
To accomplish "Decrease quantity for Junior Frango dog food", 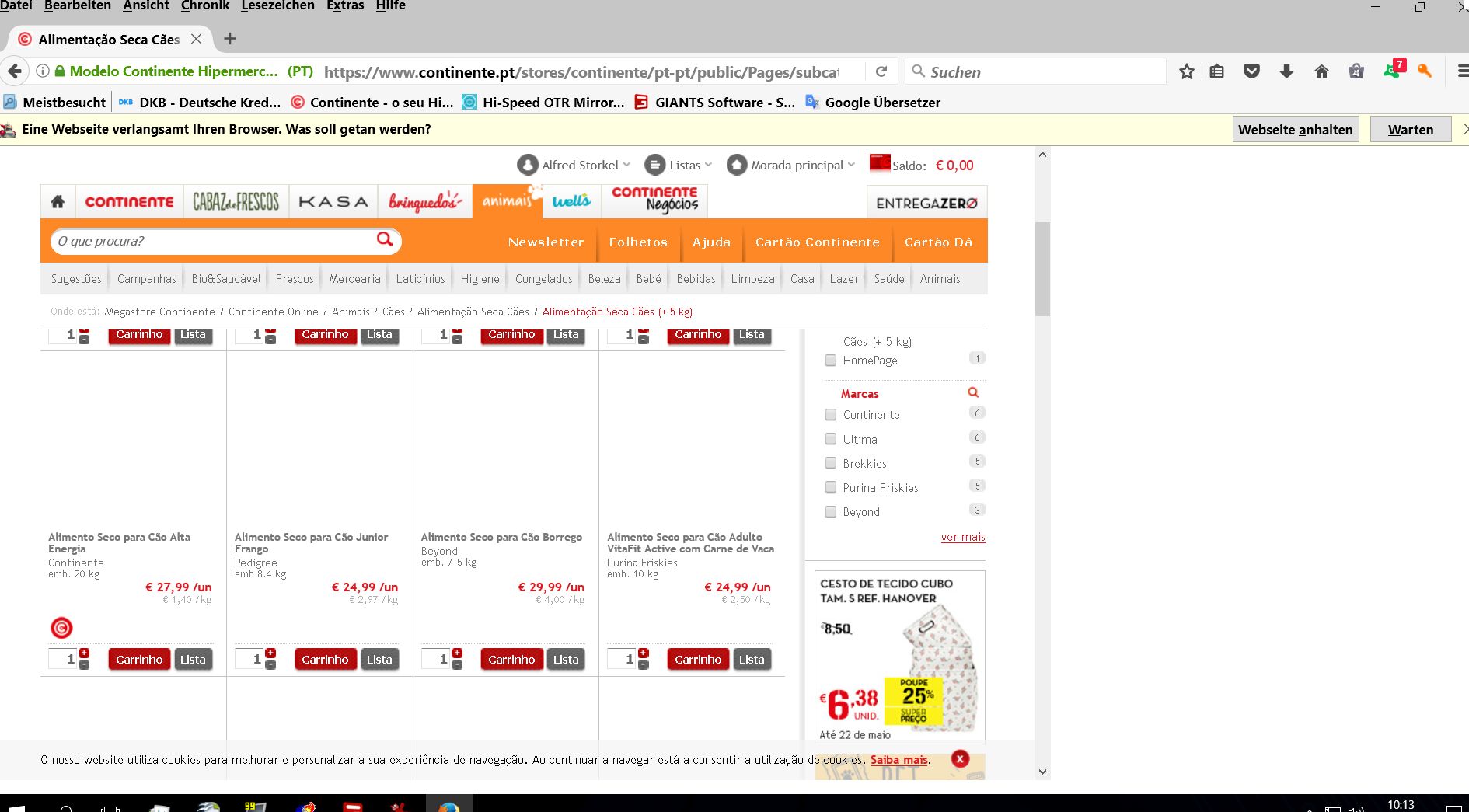I will [x=270, y=664].
